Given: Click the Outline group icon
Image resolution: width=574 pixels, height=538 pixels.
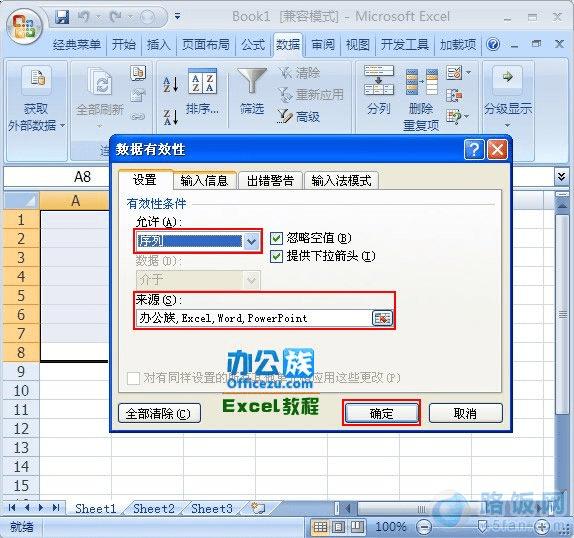Looking at the screenshot, I should 507,78.
